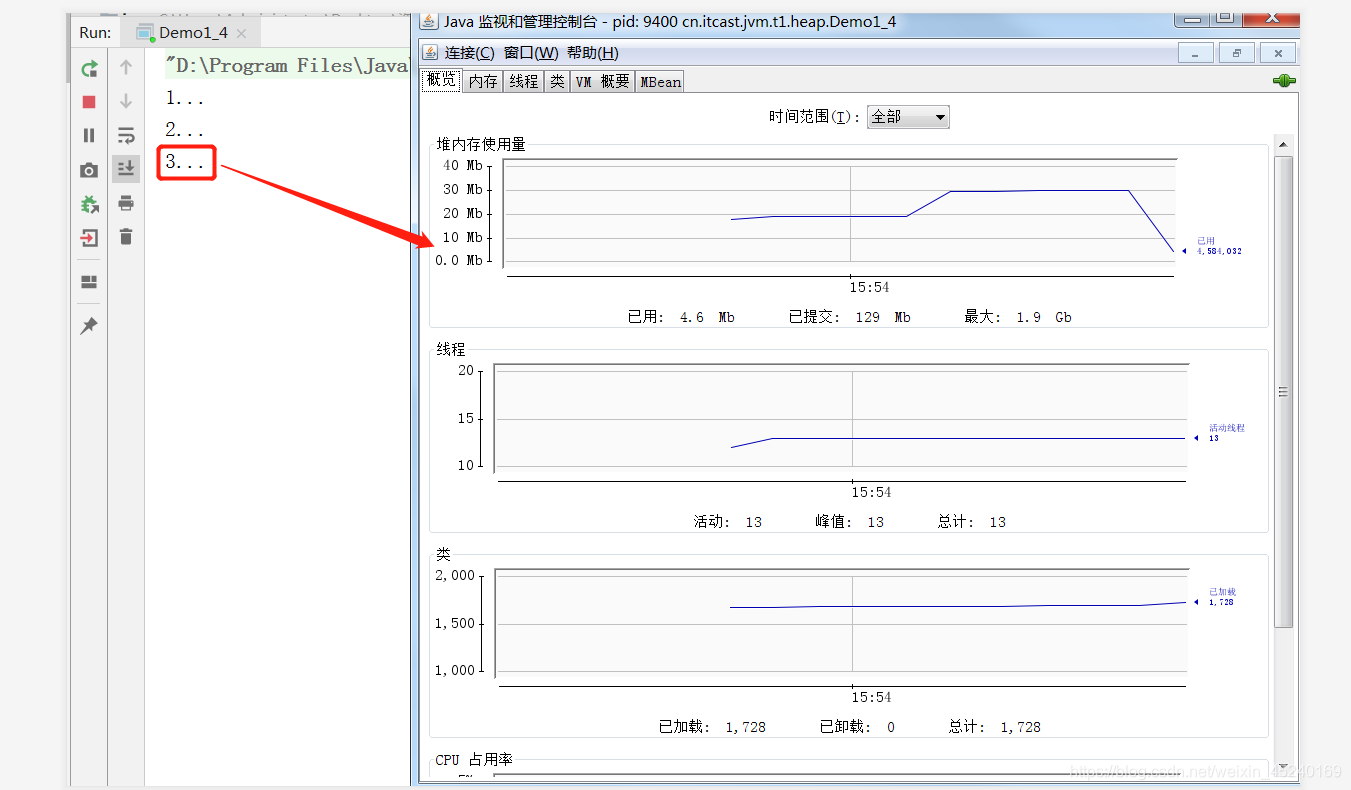Switch to the VM 概要 tab
The image size is (1351, 790).
pos(603,82)
